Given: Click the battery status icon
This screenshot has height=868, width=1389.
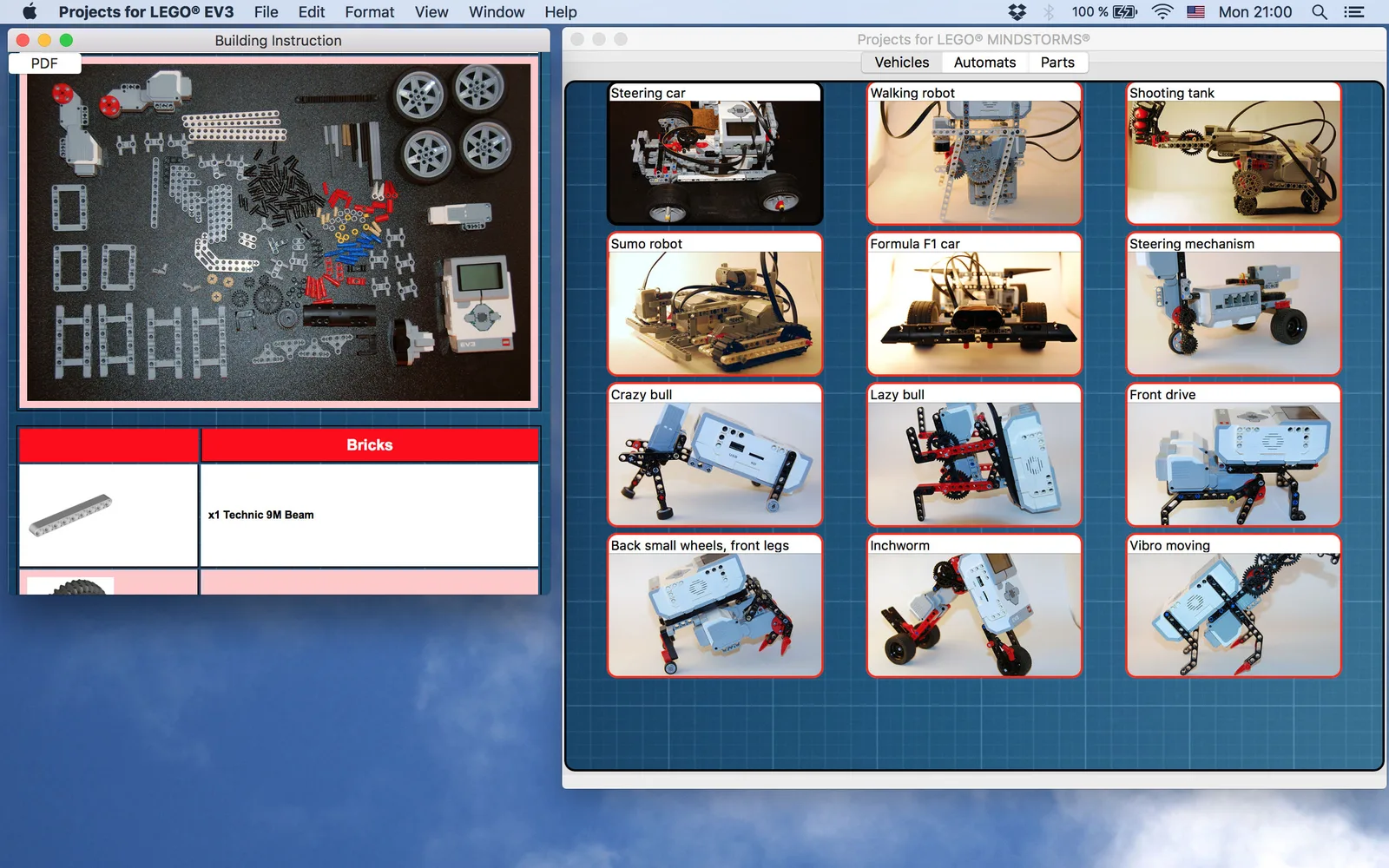Looking at the screenshot, I should [x=1125, y=12].
